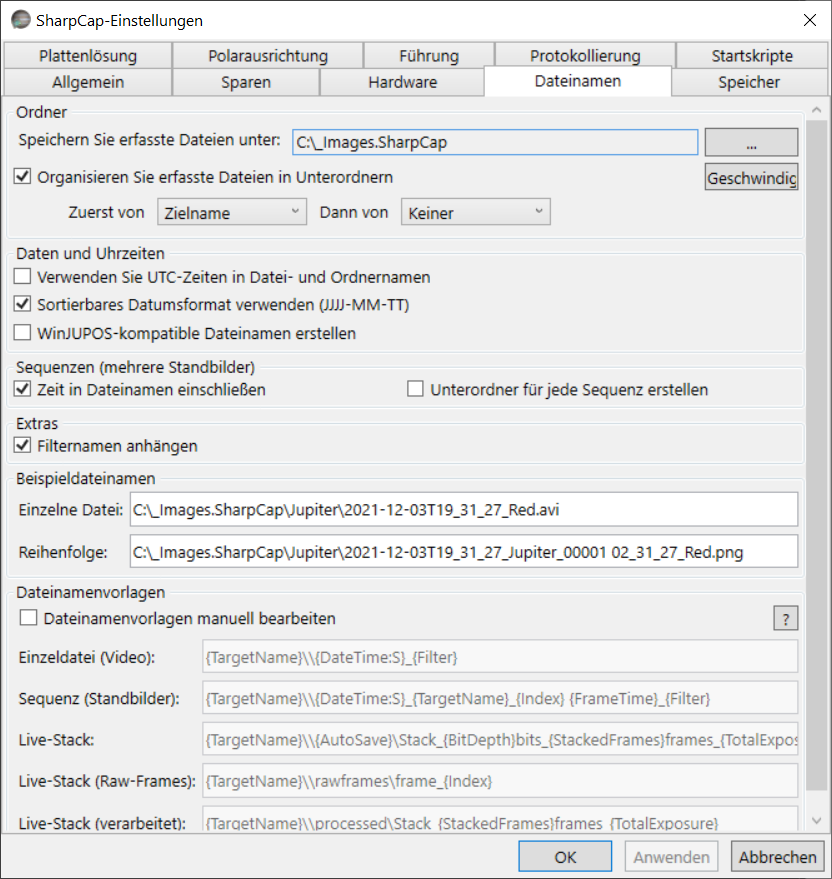The height and width of the screenshot is (879, 832).
Task: Browse for folder with the ... button
Action: (x=751, y=142)
